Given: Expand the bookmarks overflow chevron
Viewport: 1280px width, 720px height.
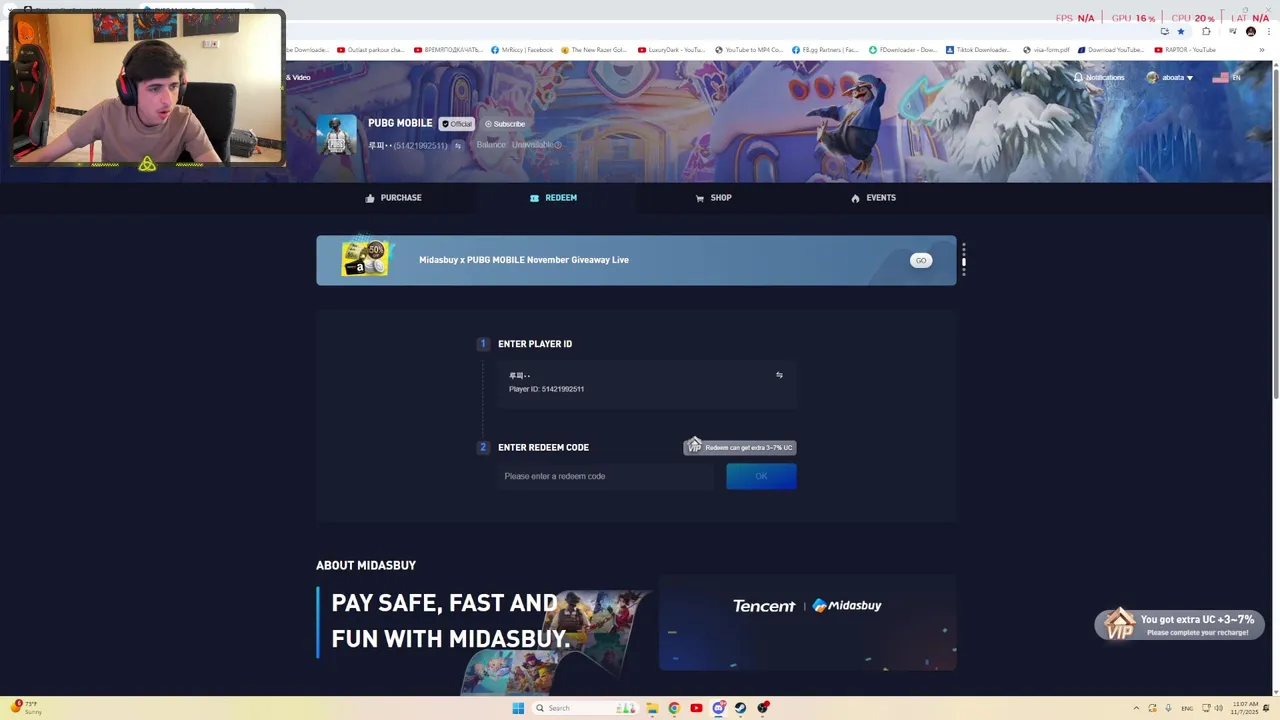Looking at the screenshot, I should (x=1262, y=50).
